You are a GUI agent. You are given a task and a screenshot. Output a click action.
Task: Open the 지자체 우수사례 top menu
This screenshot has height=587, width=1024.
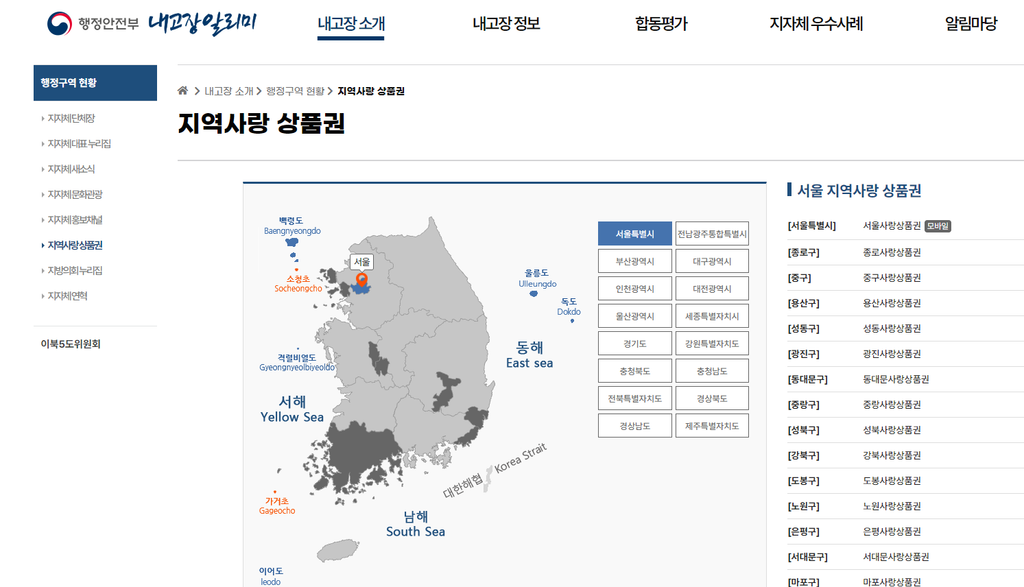coord(816,24)
